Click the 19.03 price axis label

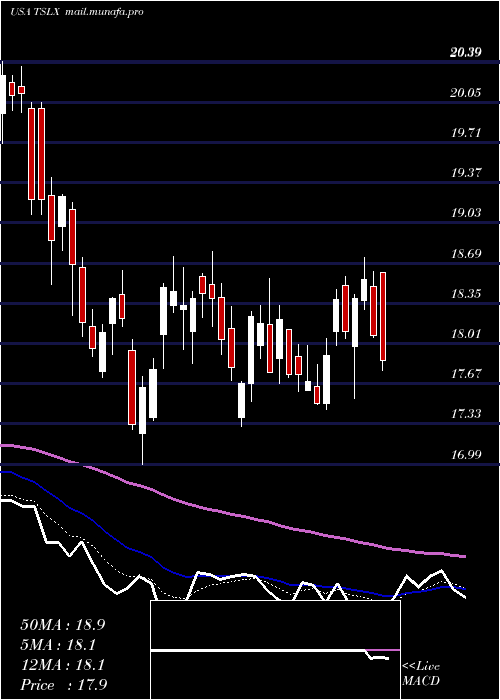click(x=466, y=213)
